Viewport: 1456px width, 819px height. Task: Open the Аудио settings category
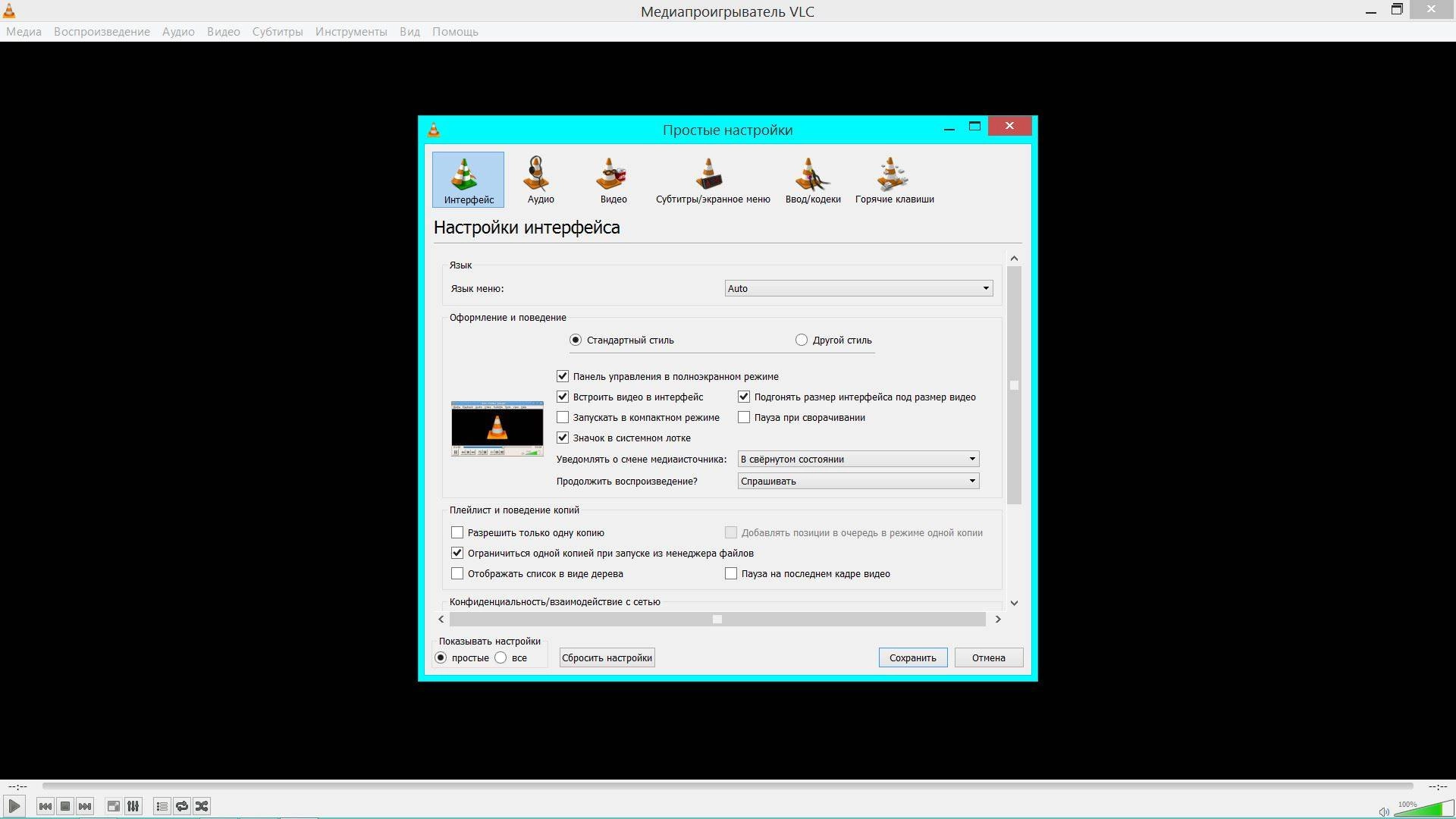[541, 180]
